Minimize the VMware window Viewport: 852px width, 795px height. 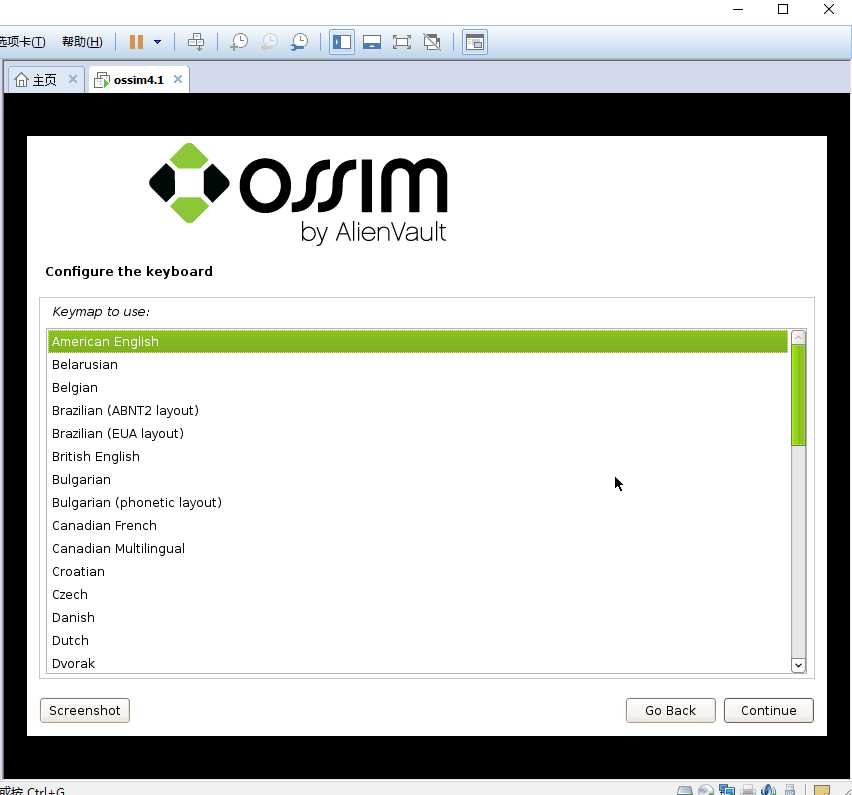point(738,9)
